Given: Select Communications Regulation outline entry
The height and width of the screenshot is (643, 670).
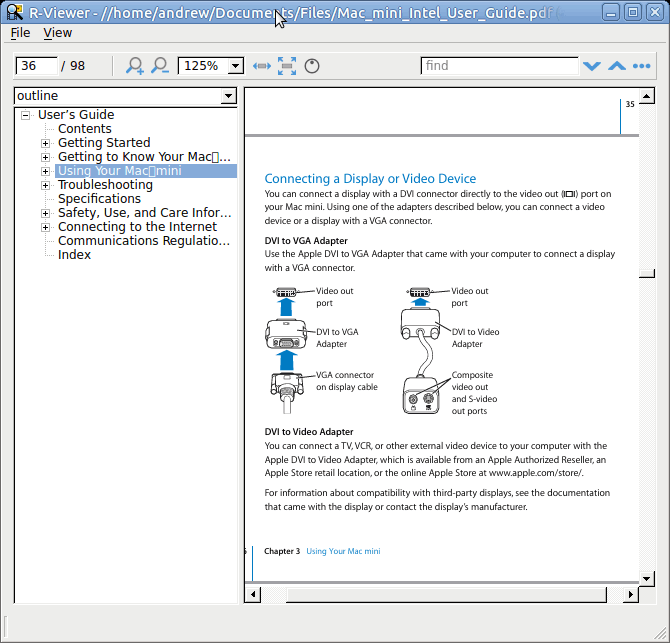Looking at the screenshot, I should pyautogui.click(x=144, y=241).
